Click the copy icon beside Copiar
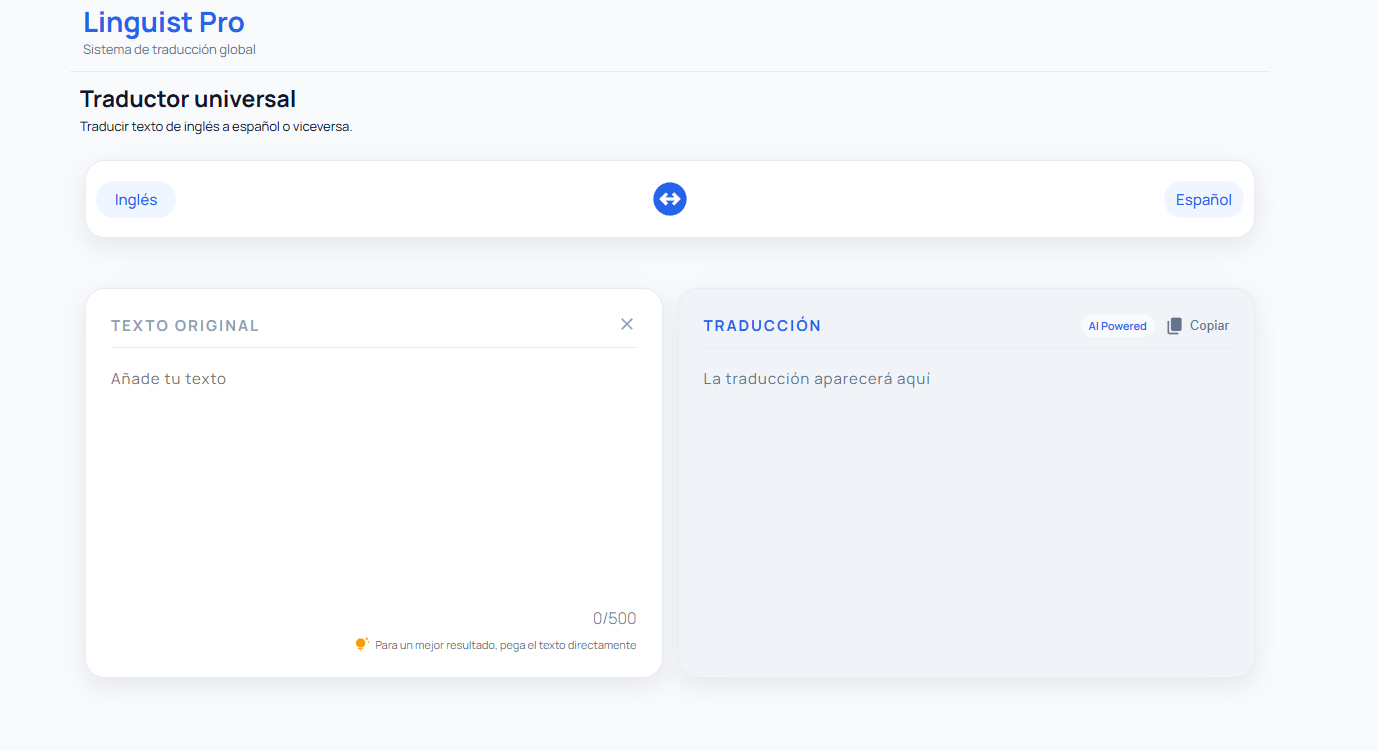The width and height of the screenshot is (1379, 751). click(x=1174, y=326)
